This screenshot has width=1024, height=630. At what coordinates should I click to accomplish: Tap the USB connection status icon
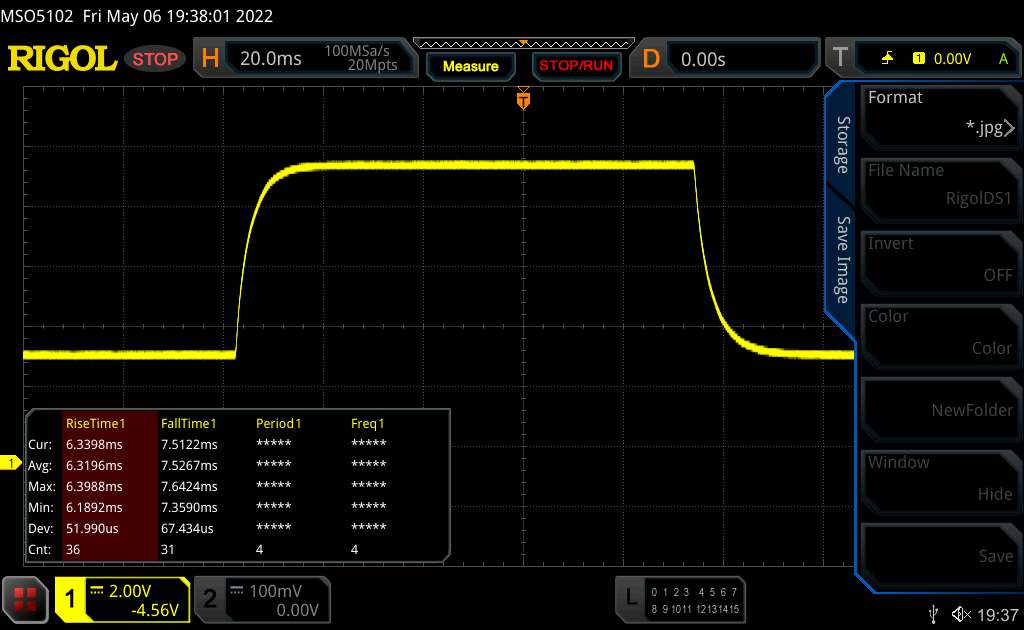[933, 614]
